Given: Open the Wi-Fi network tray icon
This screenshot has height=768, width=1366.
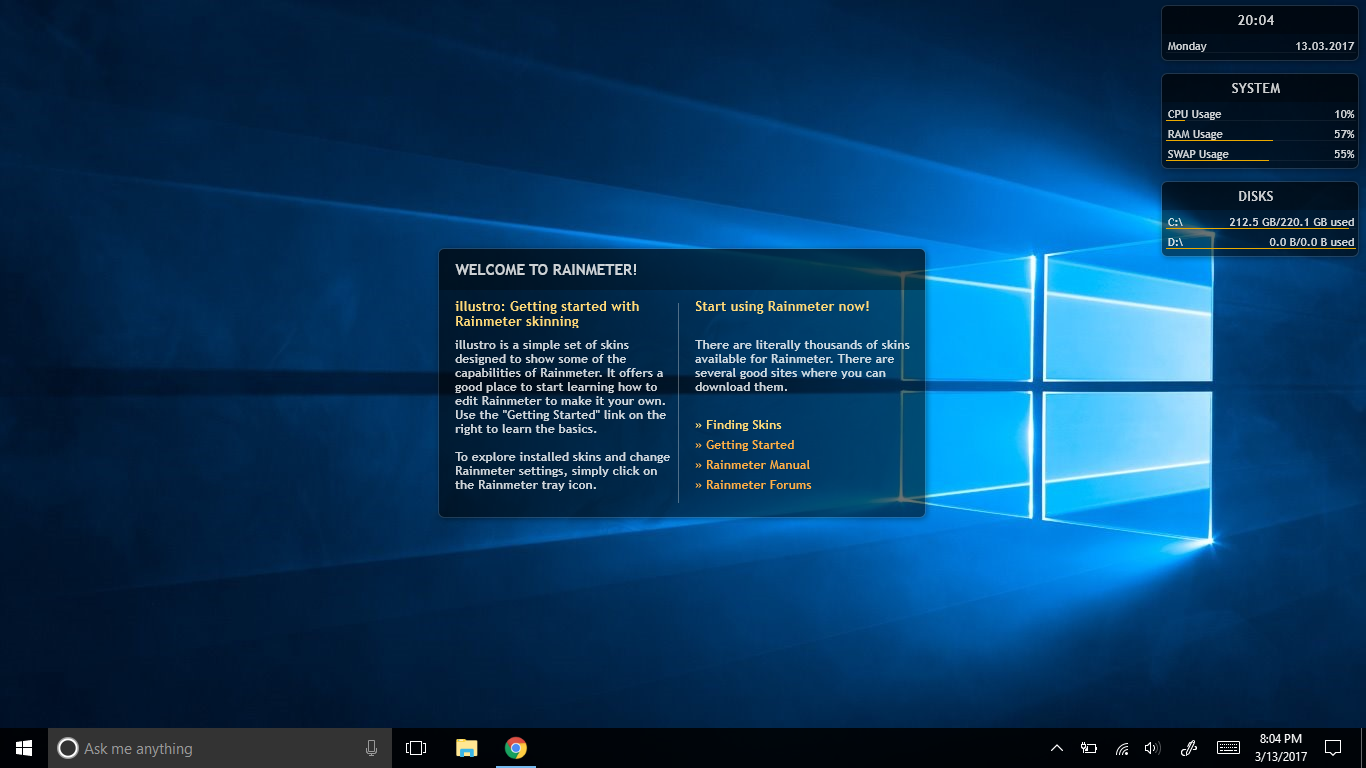Looking at the screenshot, I should point(1122,748).
